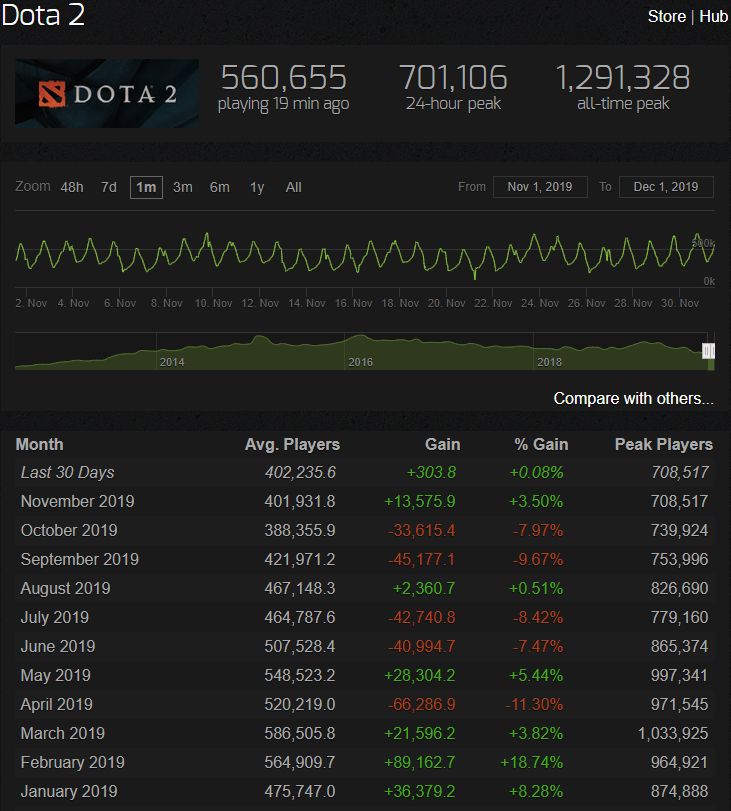The width and height of the screenshot is (731, 811).
Task: Click the 500k axis label on chart
Action: point(704,243)
